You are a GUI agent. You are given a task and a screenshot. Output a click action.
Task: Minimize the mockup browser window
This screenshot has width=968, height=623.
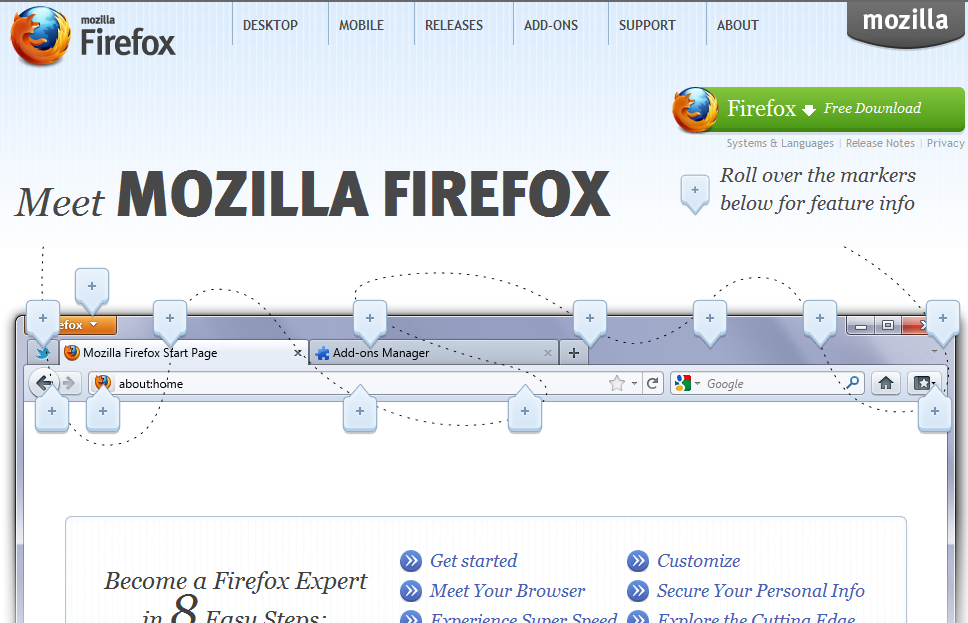click(861, 325)
